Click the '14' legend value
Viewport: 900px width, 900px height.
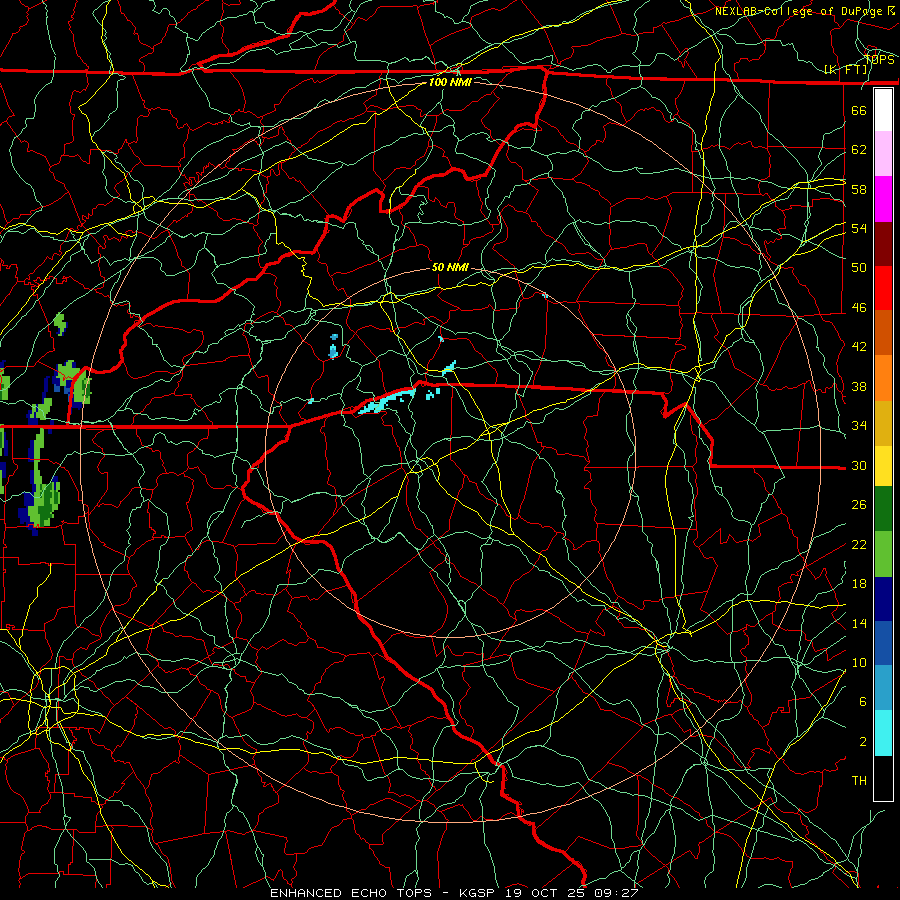pyautogui.click(x=859, y=623)
